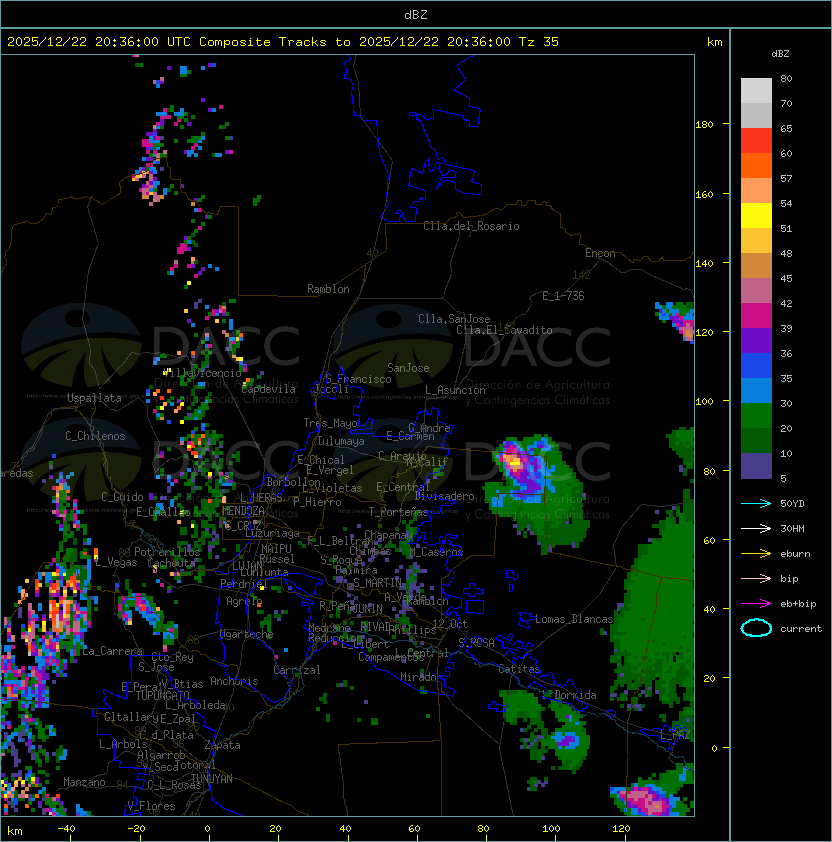
Task: Click the 'Anchoris' map label
Action: 234,681
